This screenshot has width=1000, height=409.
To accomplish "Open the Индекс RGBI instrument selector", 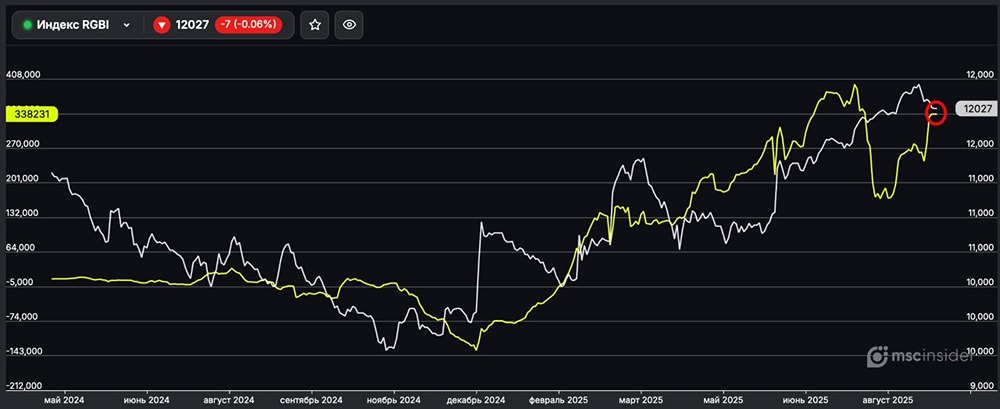I will [x=75, y=25].
